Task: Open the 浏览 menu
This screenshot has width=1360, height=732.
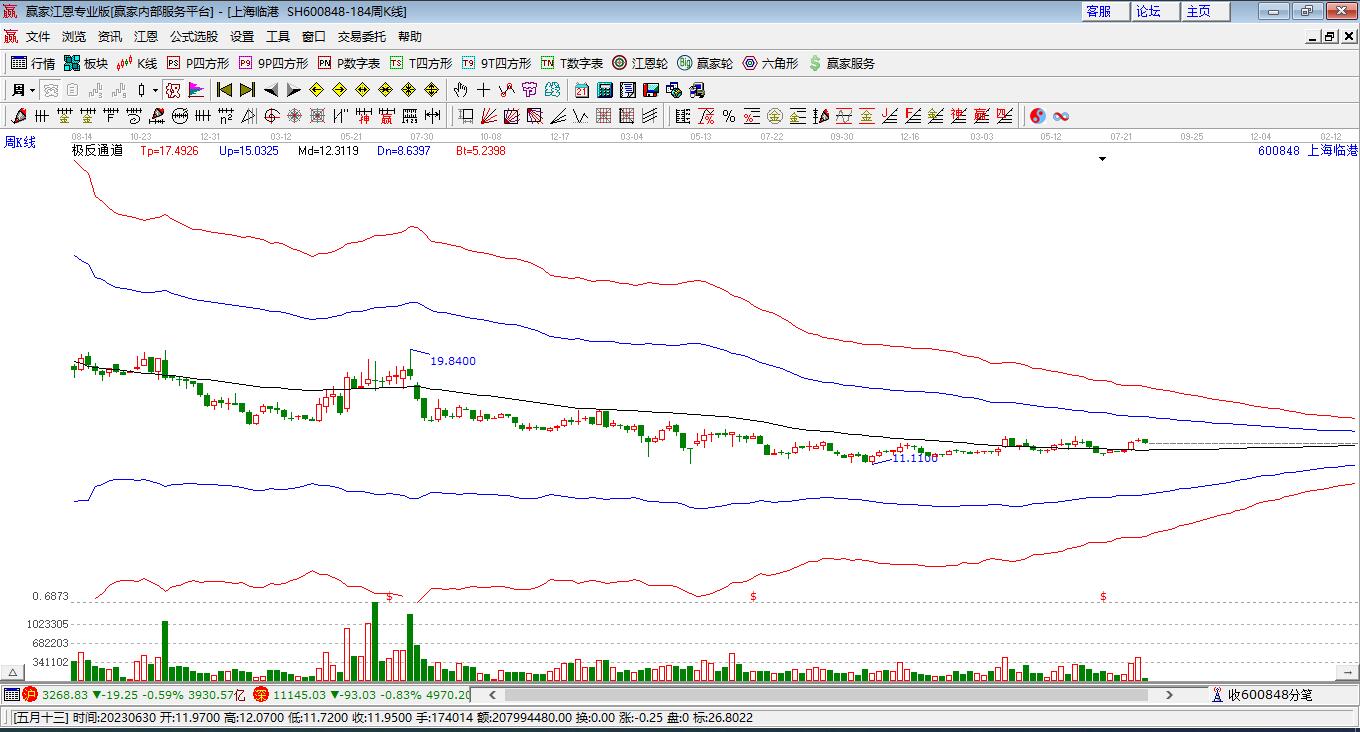Action: tap(74, 36)
